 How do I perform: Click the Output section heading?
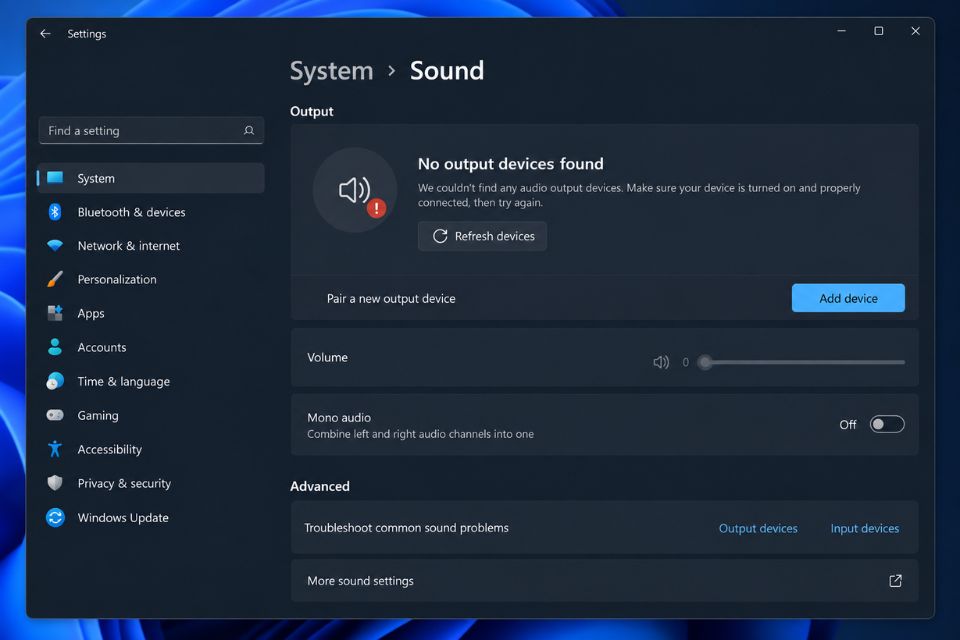(312, 111)
